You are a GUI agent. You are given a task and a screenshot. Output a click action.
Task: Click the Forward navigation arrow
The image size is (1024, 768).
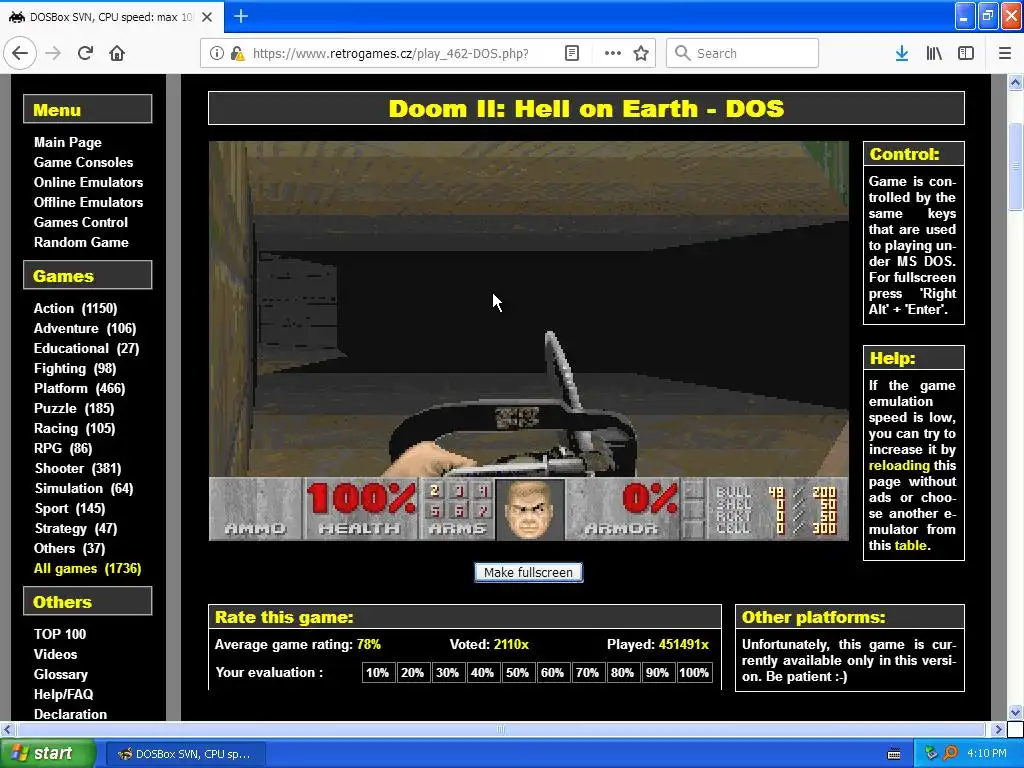53,53
